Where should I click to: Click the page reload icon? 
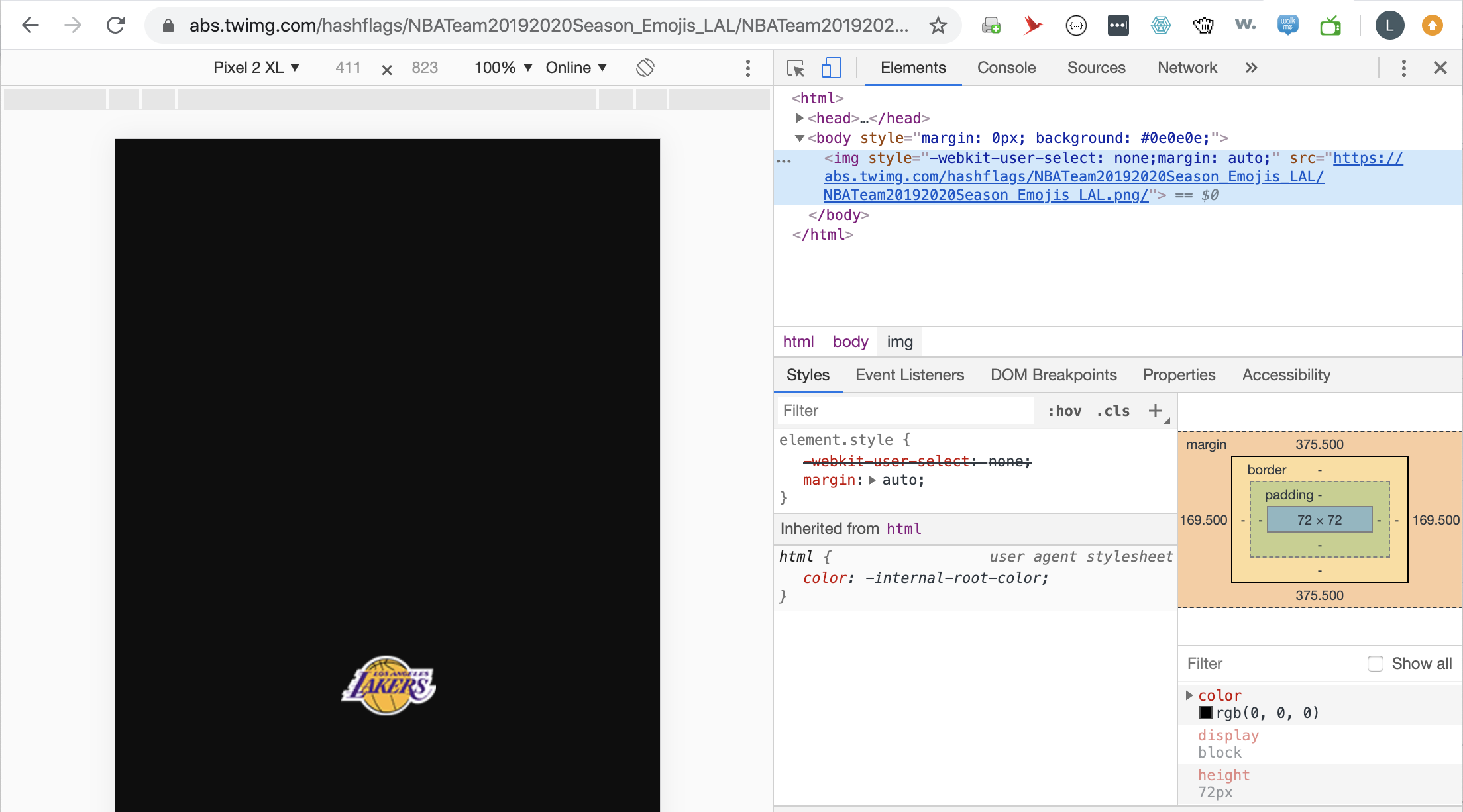click(x=114, y=25)
